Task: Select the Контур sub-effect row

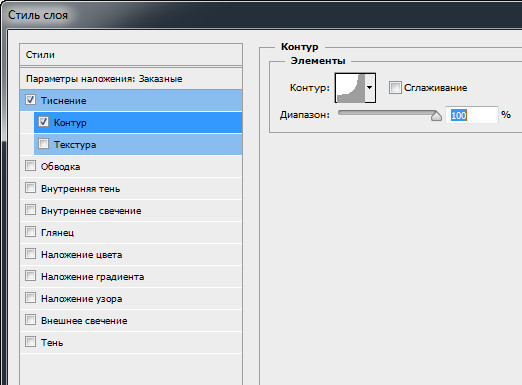Action: 138,122
